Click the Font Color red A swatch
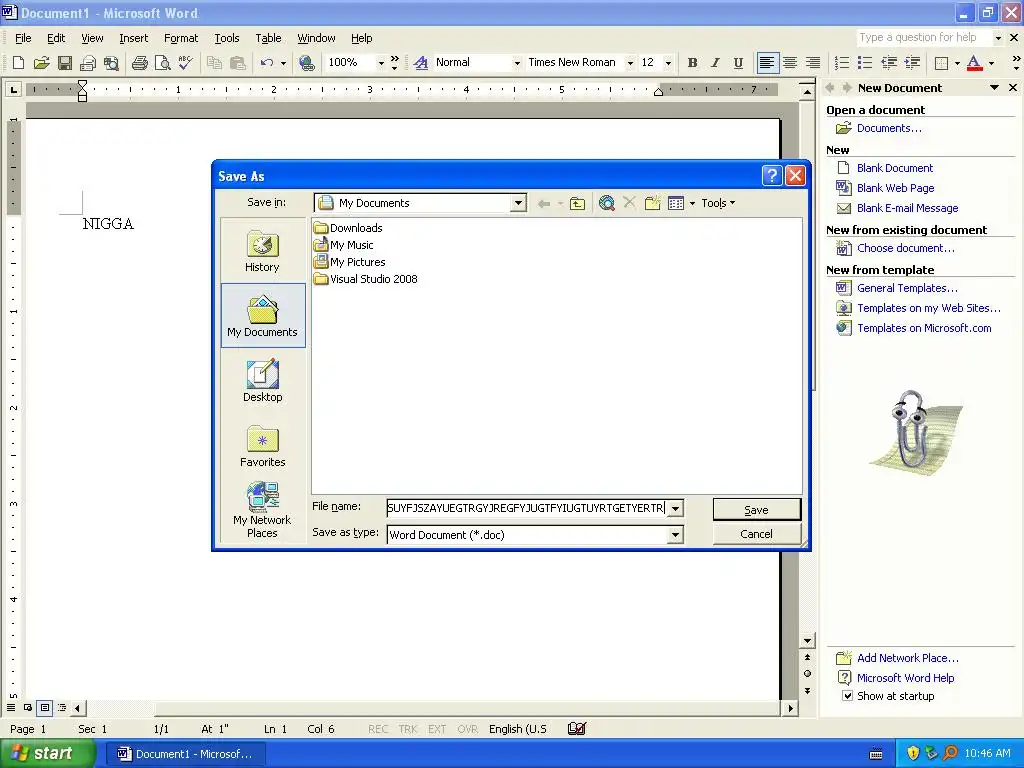The height and width of the screenshot is (768, 1024). click(x=974, y=63)
